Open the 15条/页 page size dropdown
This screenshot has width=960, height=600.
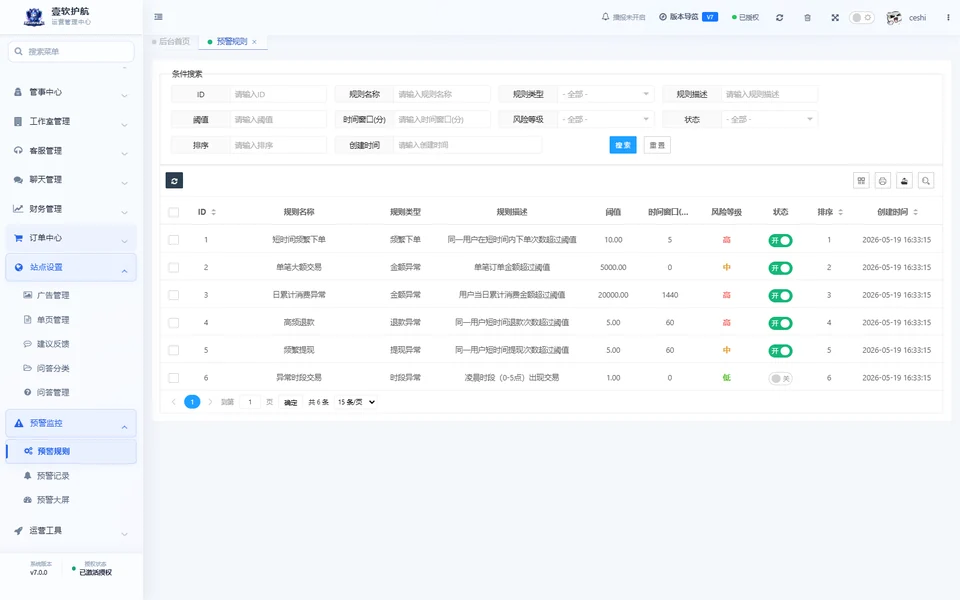coord(356,402)
